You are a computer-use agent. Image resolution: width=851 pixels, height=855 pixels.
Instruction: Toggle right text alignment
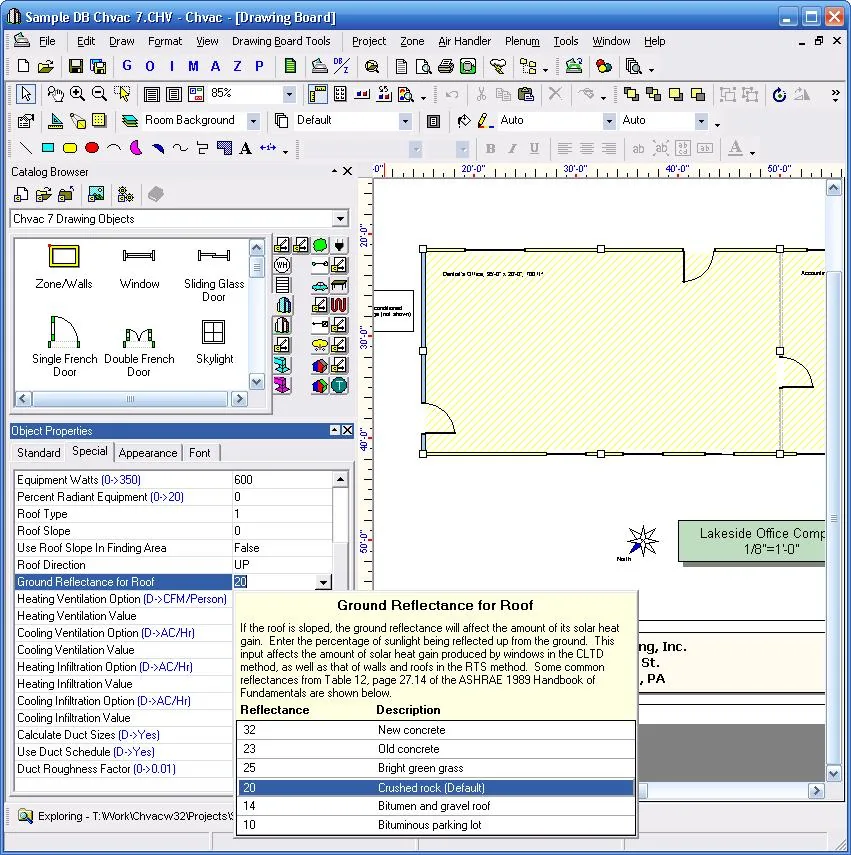pyautogui.click(x=608, y=148)
